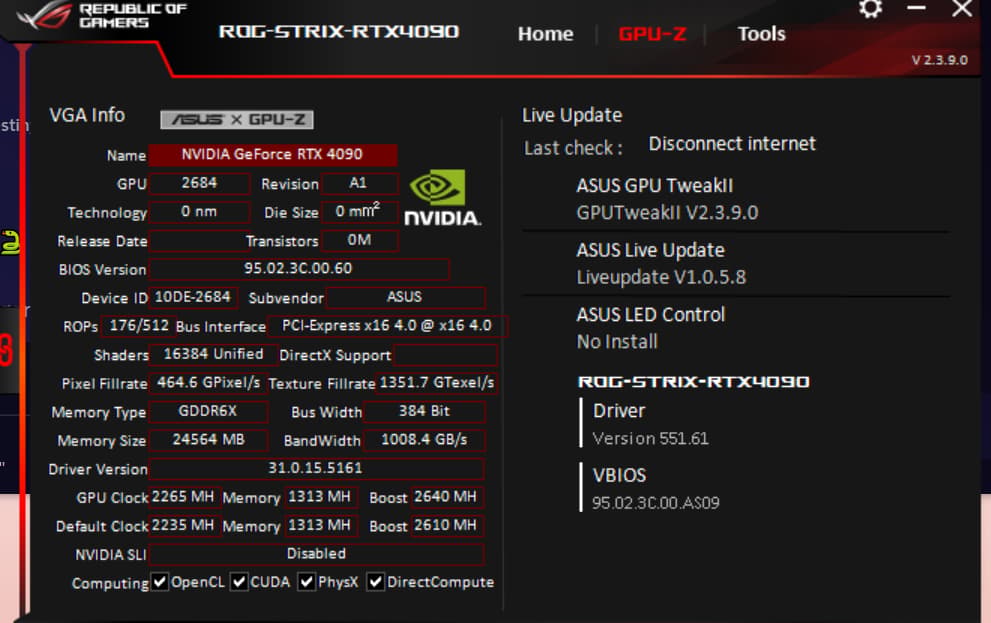The width and height of the screenshot is (991, 623).
Task: Click ASUS GPU TweakII update entry
Action: click(667, 199)
